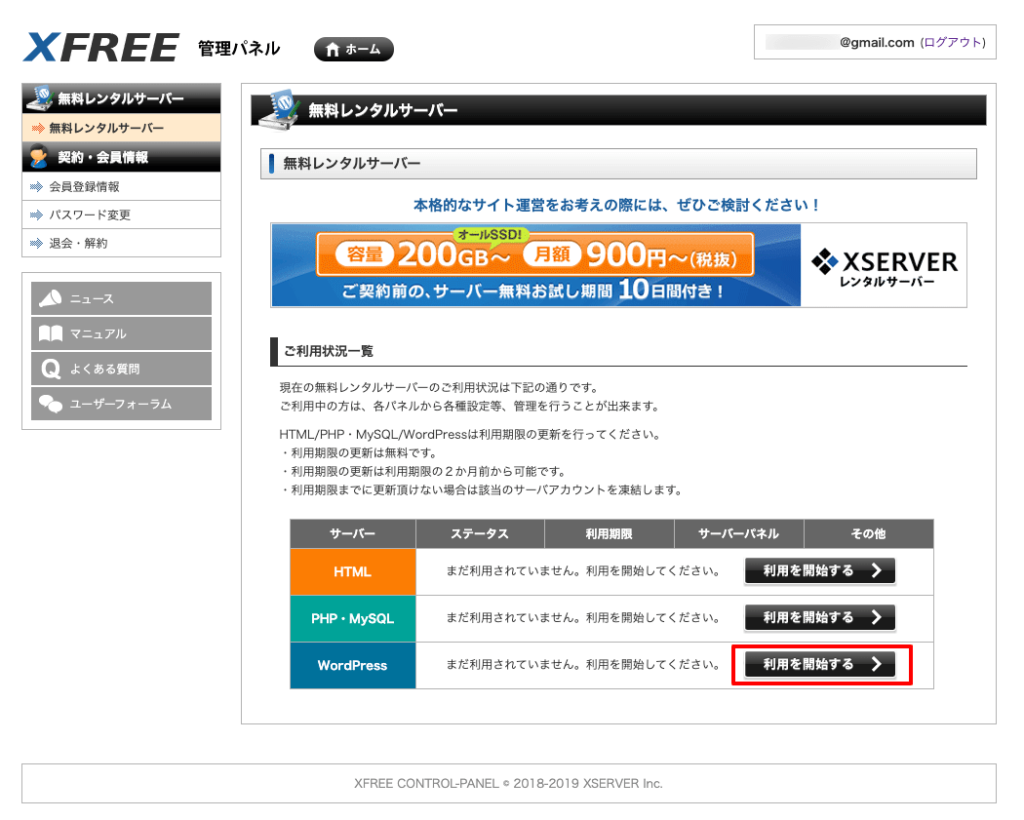The width and height of the screenshot is (1024, 820).
Task: Open the よくある質問 FAQ button
Action: click(121, 368)
